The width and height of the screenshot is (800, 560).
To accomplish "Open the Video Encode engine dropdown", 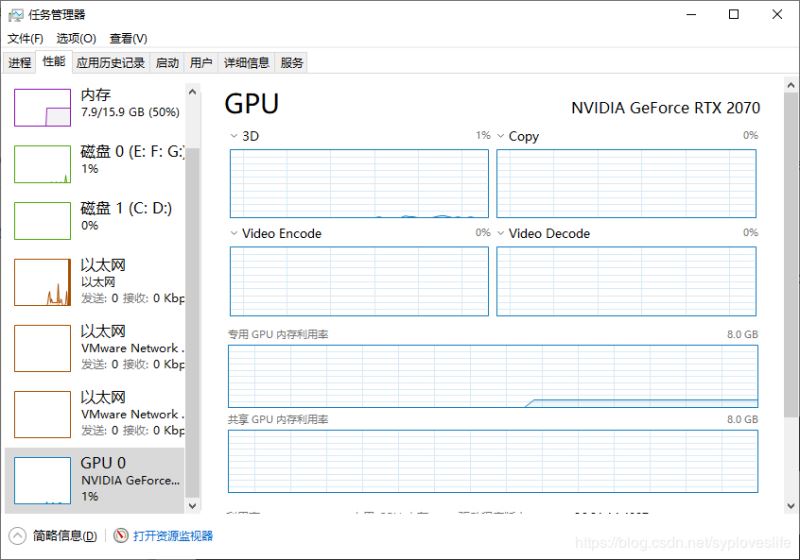I will tap(233, 233).
